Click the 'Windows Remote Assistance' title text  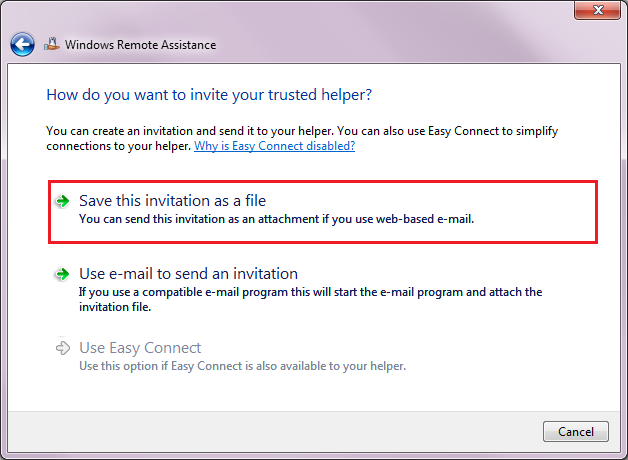coord(141,45)
